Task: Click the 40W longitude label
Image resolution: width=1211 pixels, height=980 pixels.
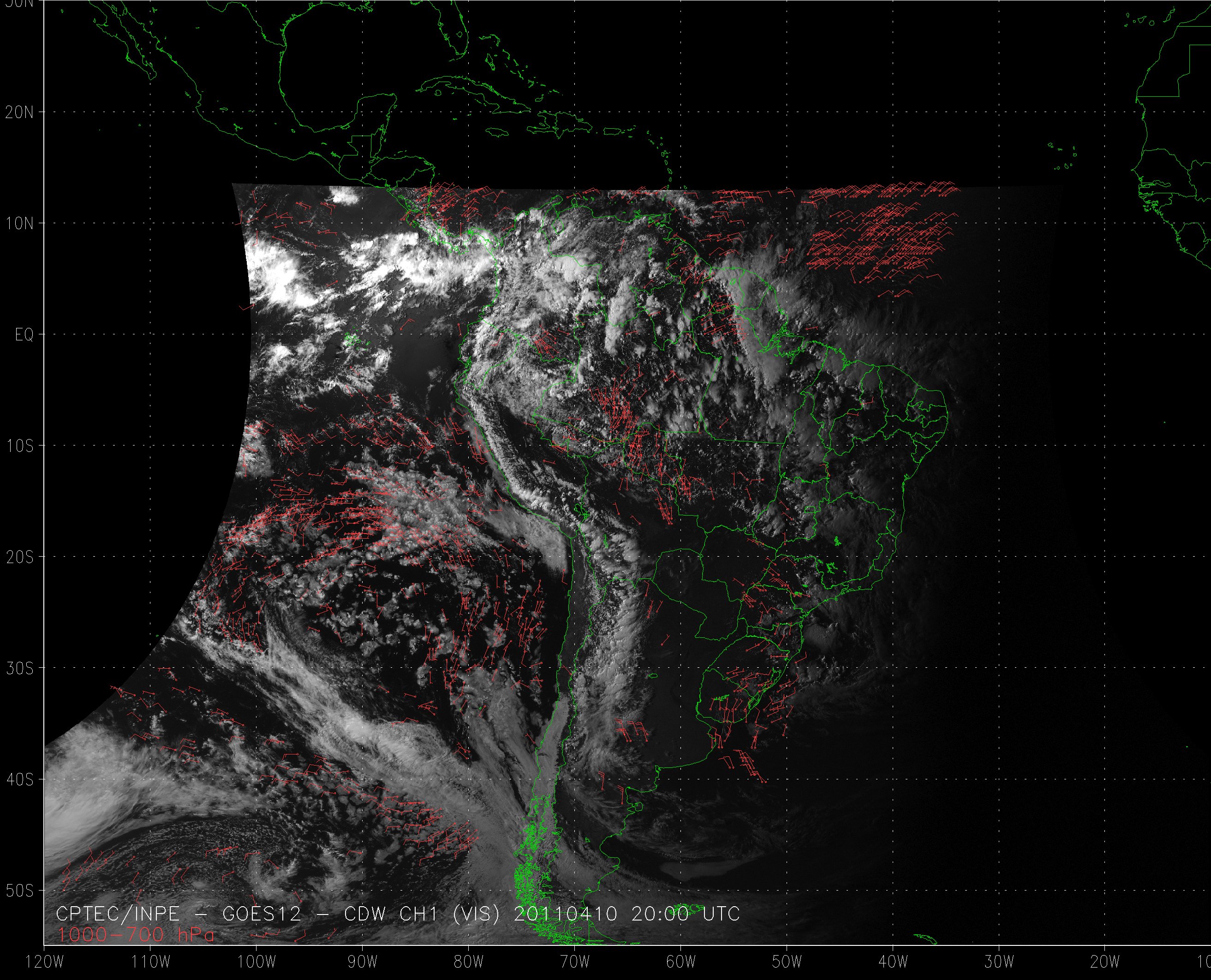Action: 893,962
